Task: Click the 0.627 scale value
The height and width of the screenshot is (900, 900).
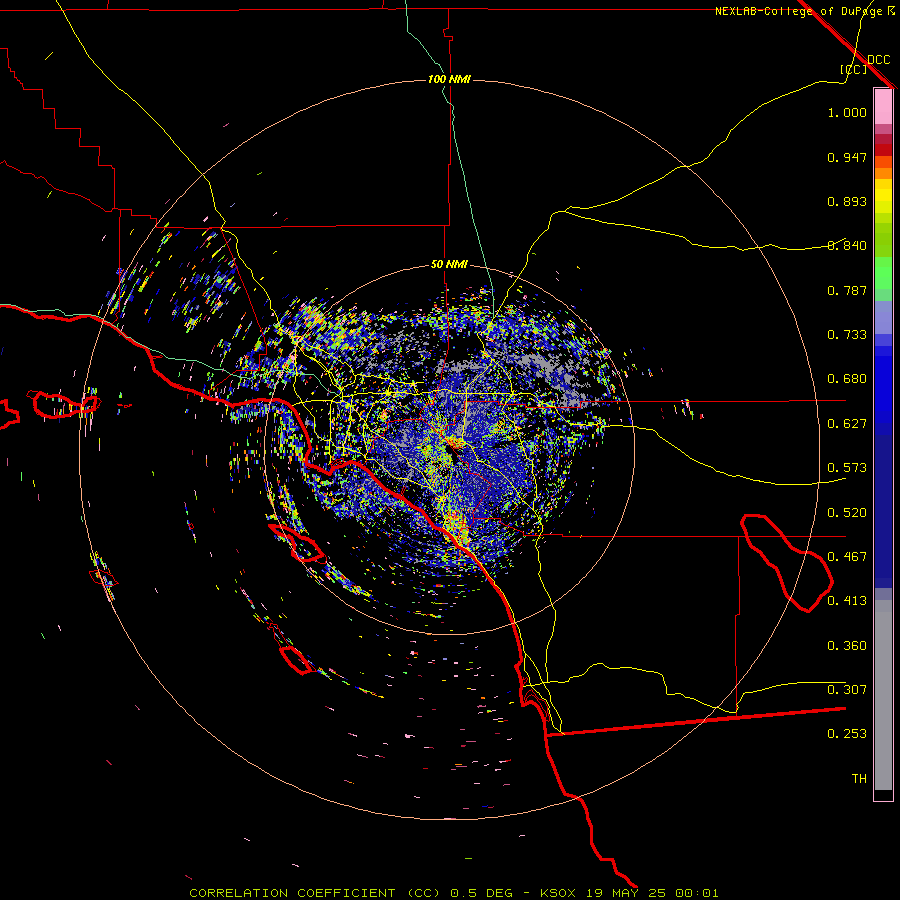Action: [847, 424]
